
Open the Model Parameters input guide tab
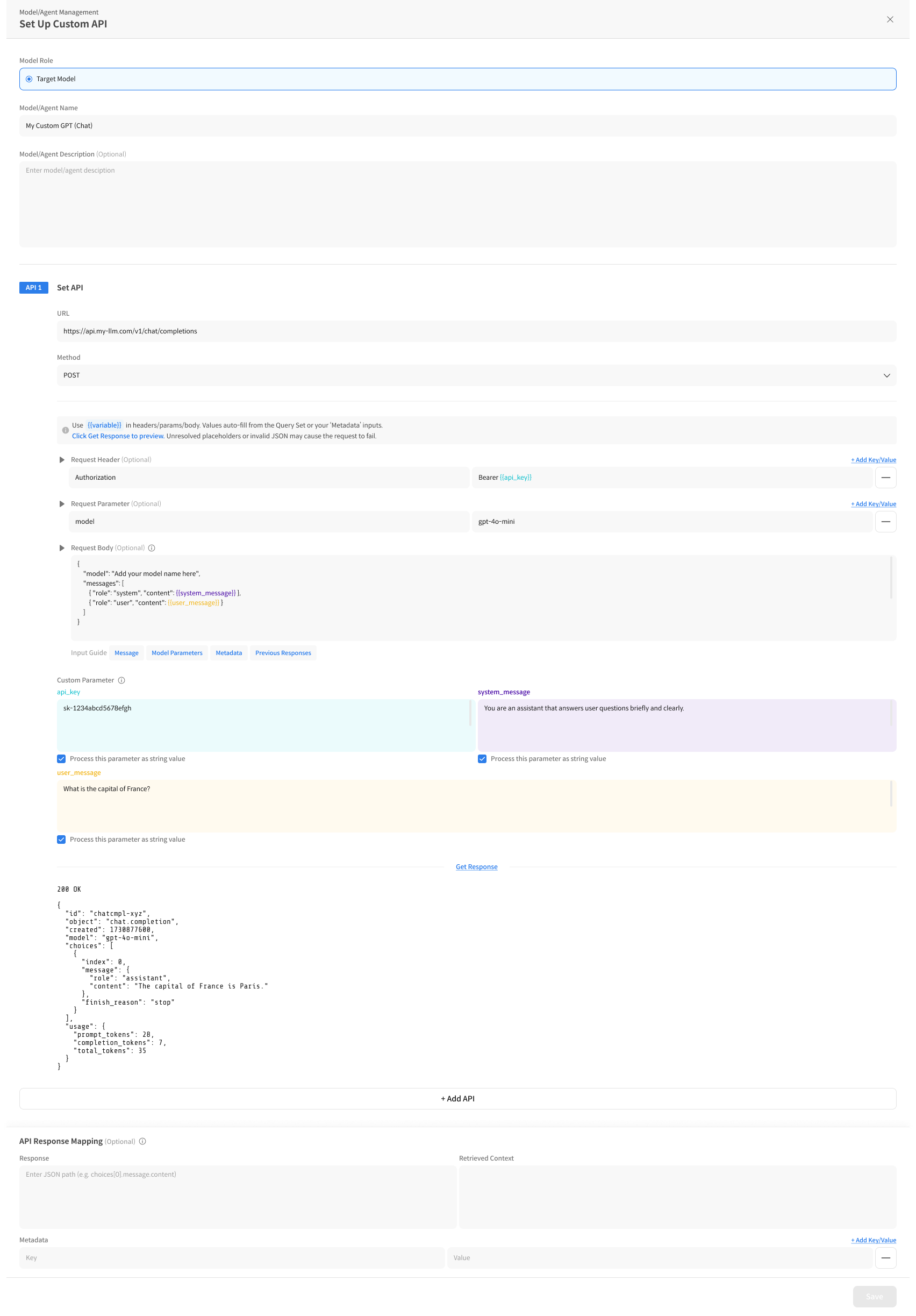coord(177,653)
